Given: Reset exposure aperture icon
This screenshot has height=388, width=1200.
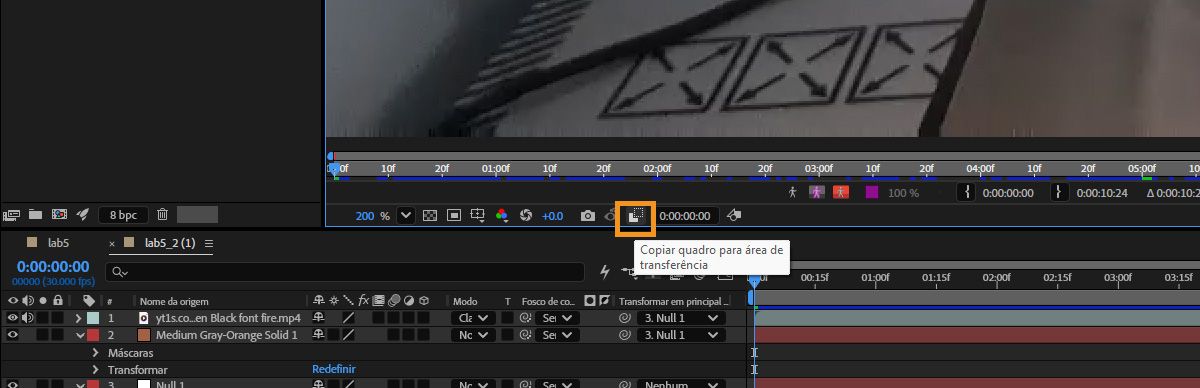Looking at the screenshot, I should pos(526,215).
